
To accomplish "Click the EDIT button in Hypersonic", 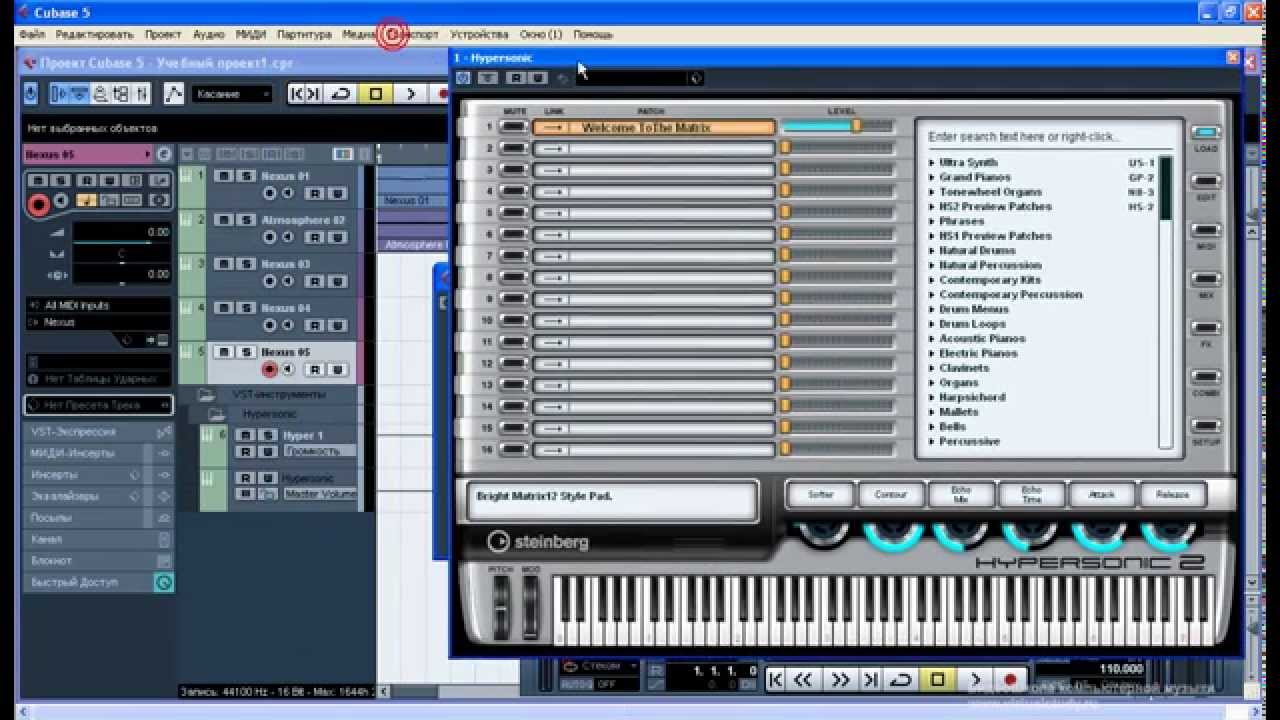I will 1206,182.
